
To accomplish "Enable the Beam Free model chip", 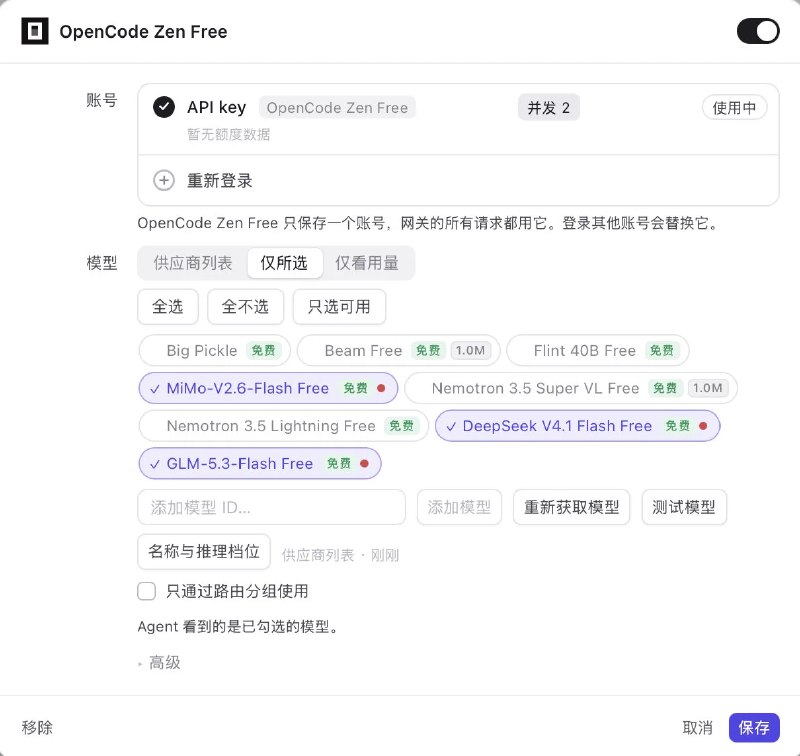I will 398,350.
